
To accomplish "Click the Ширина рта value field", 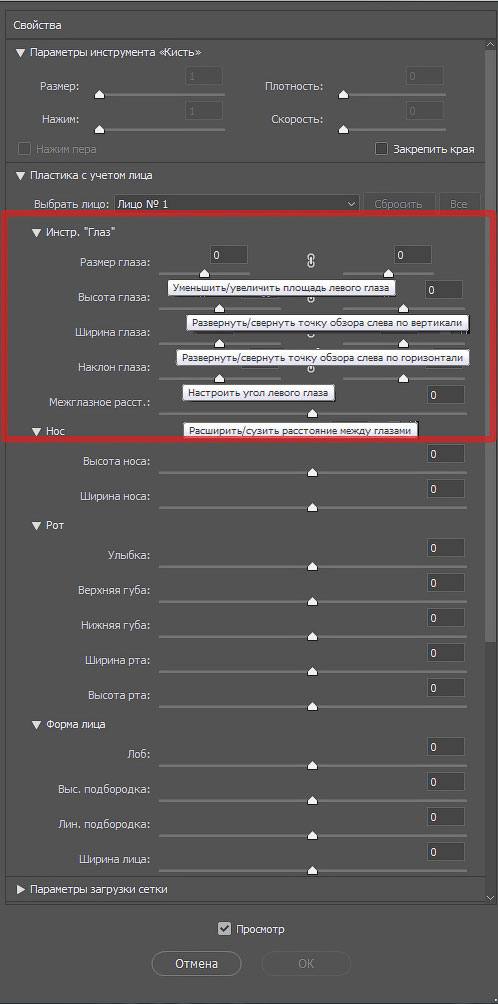I will [446, 653].
